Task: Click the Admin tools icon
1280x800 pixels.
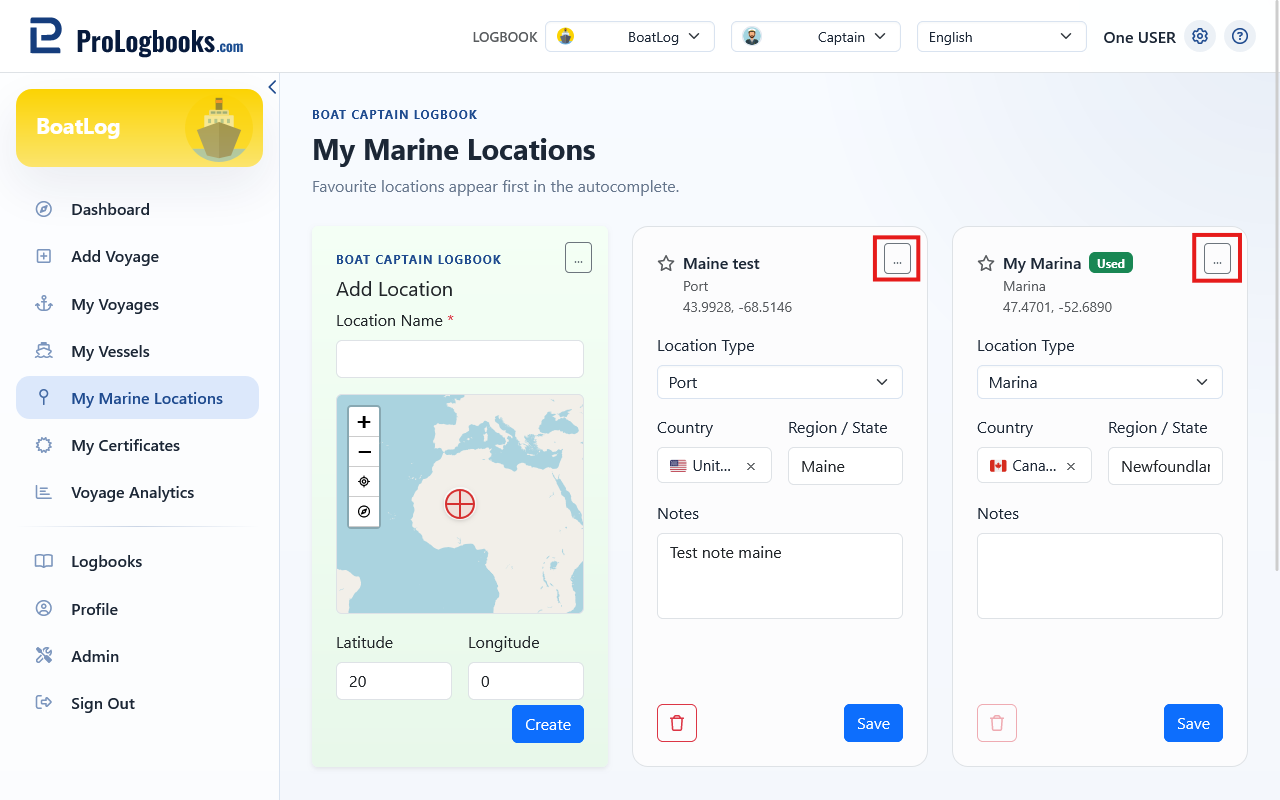Action: 44,656
